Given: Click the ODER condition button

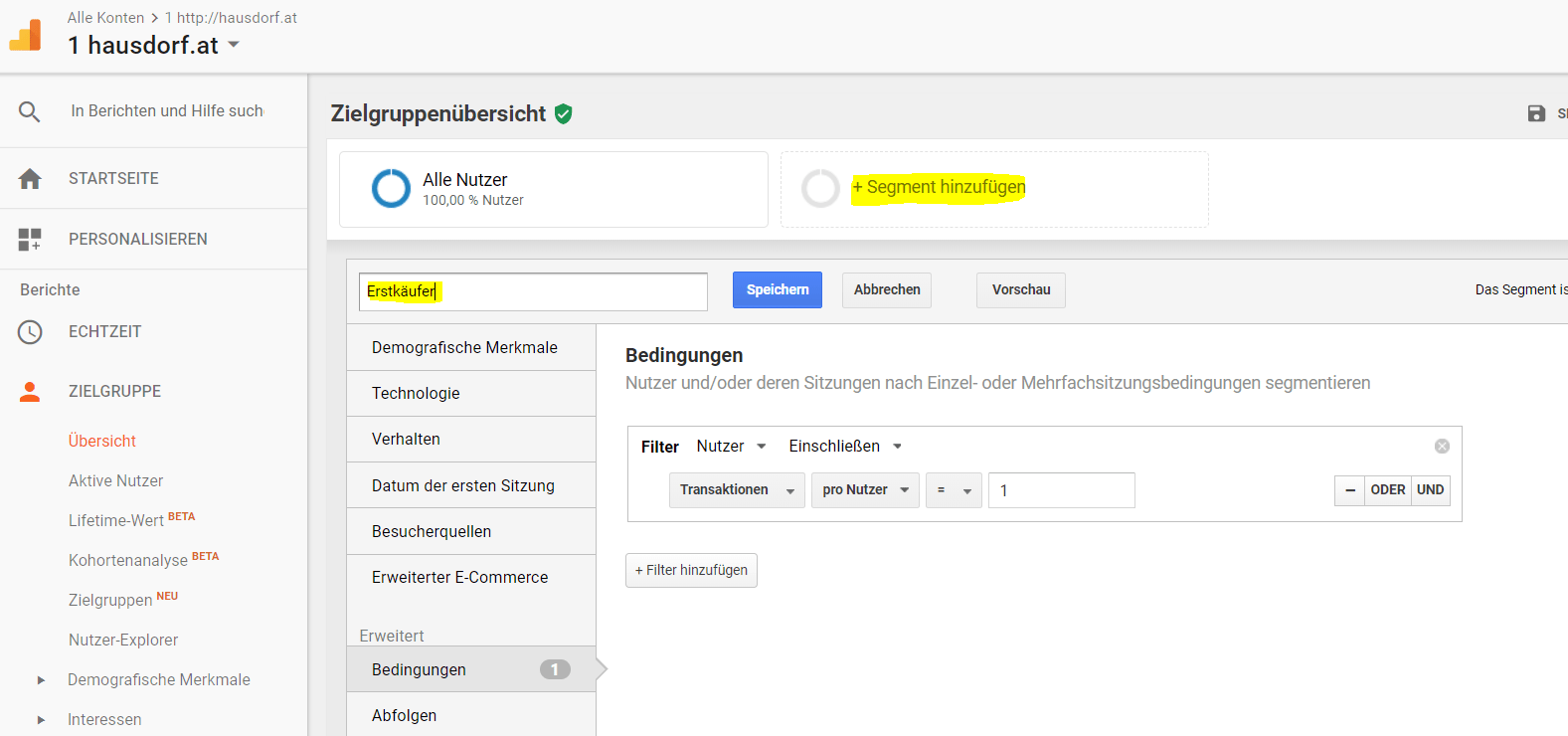Looking at the screenshot, I should coord(1387,490).
